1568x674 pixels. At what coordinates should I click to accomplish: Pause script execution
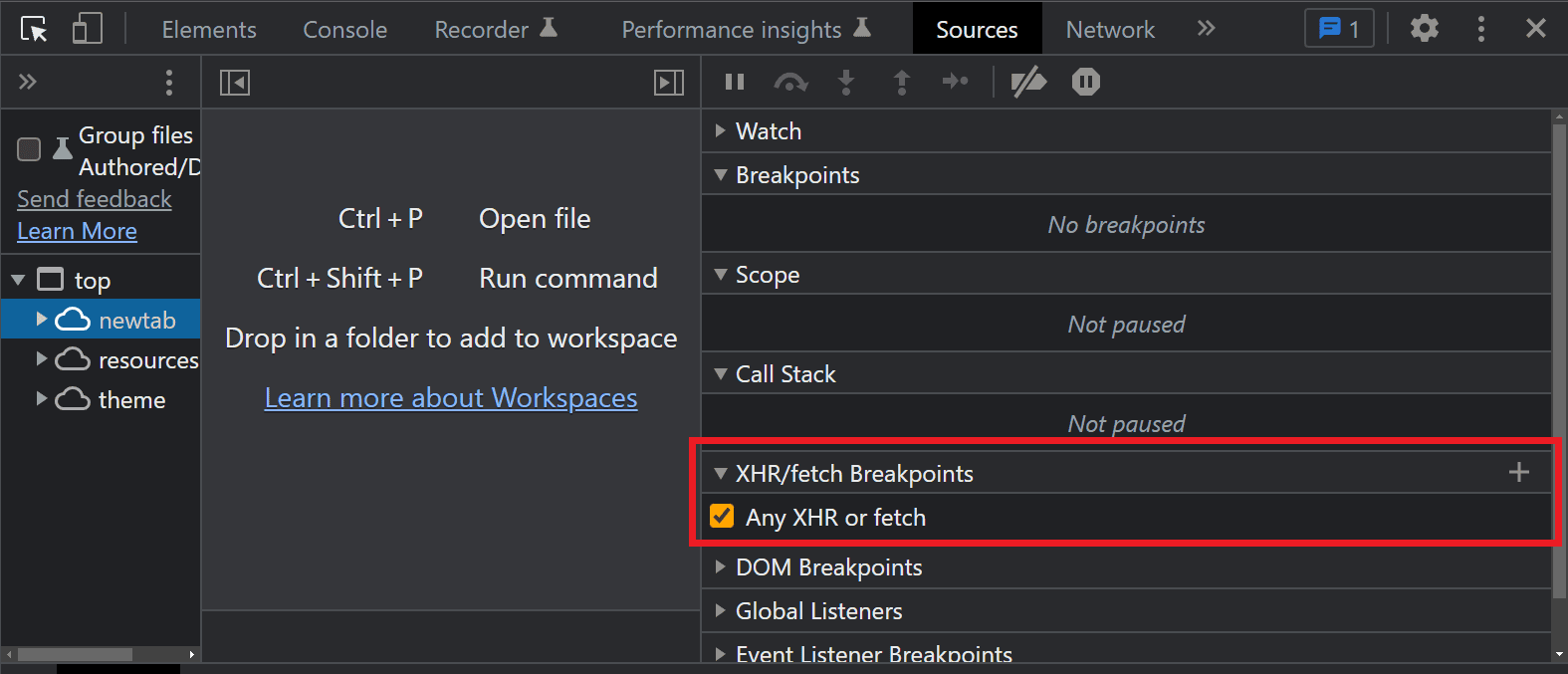click(x=735, y=82)
